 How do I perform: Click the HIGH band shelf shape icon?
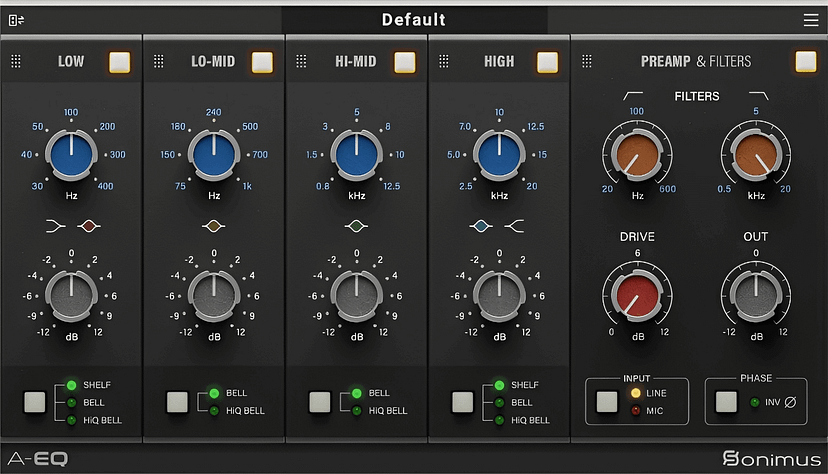click(514, 226)
